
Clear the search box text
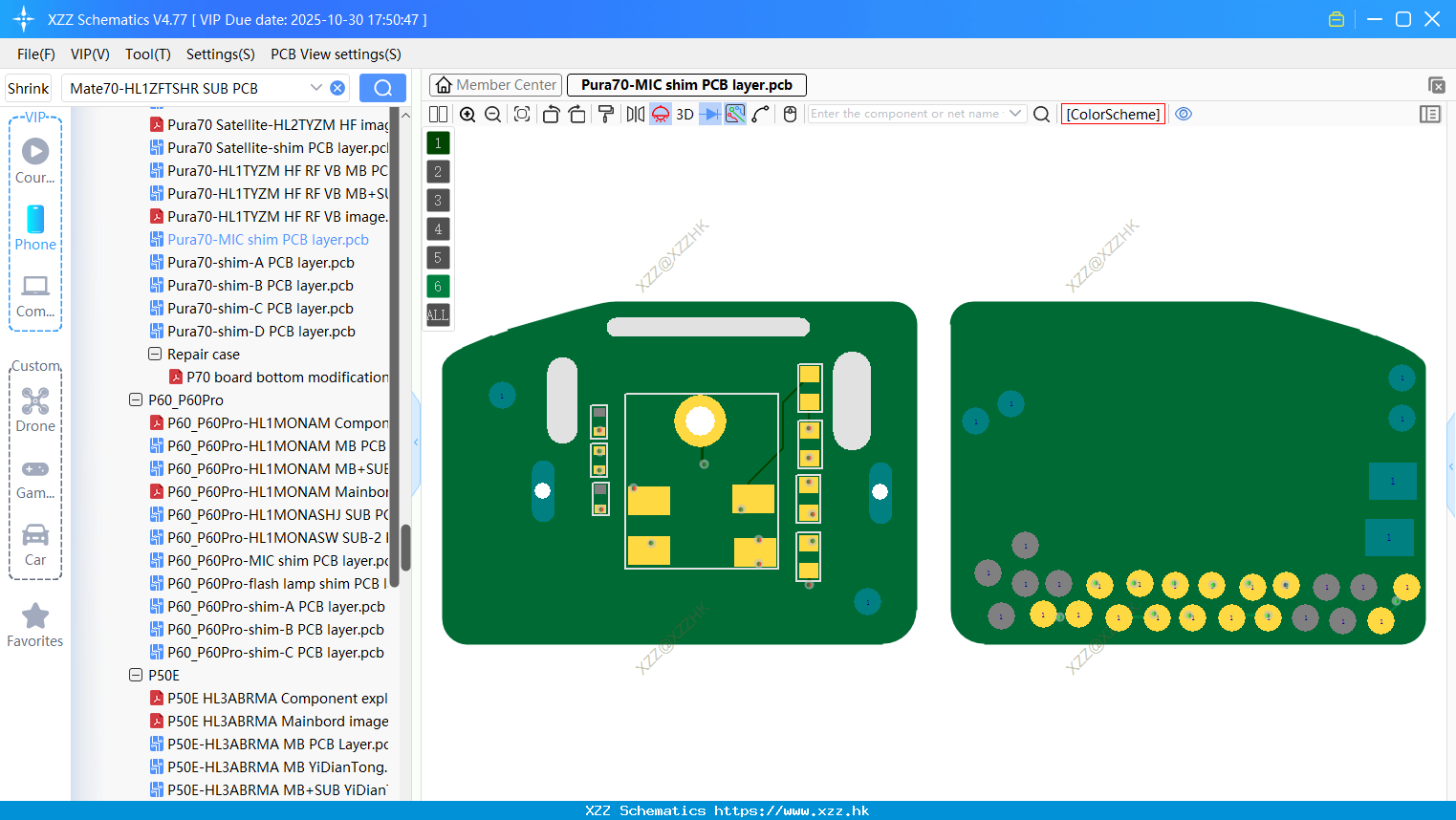click(337, 88)
